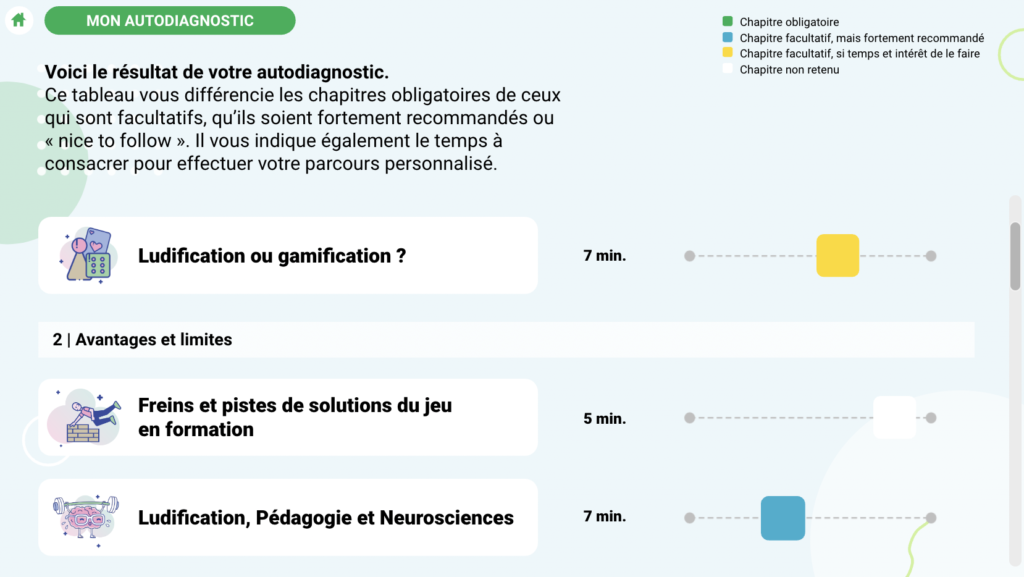Click the vertical scrollbar thumb
Viewport: 1024px width, 577px height.
[1015, 256]
